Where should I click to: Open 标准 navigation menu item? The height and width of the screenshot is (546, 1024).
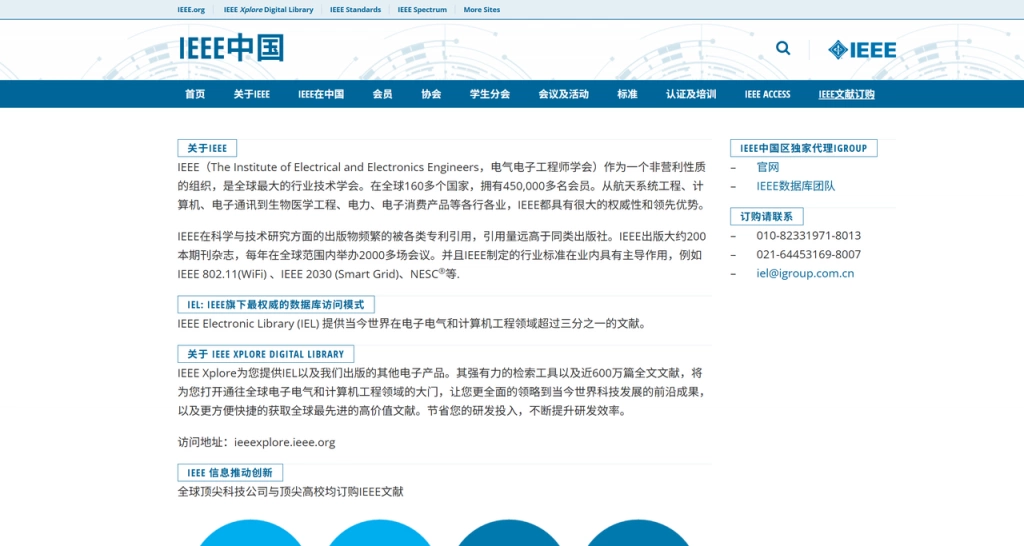coord(627,94)
